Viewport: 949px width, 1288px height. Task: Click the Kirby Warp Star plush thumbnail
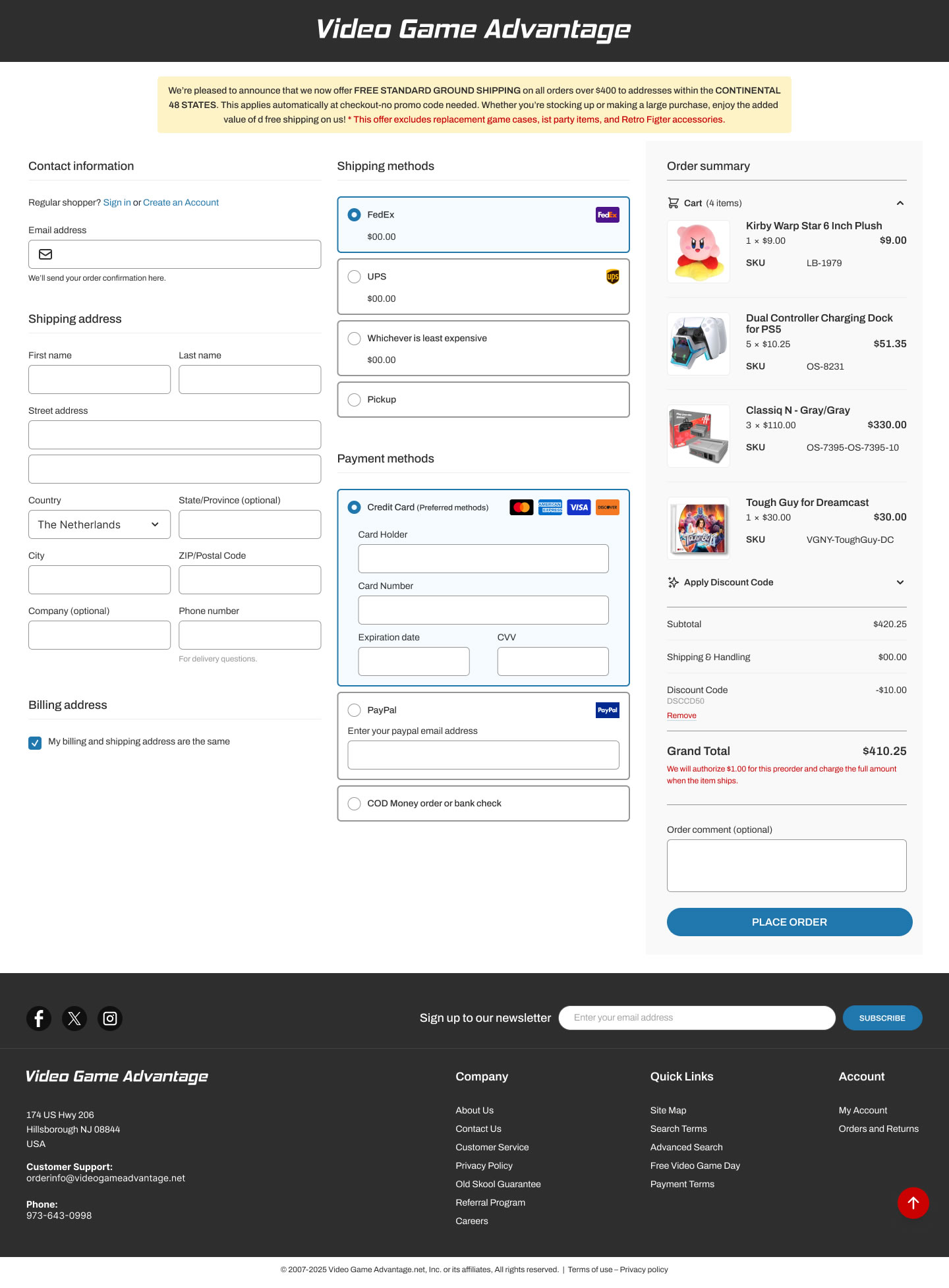pos(699,252)
